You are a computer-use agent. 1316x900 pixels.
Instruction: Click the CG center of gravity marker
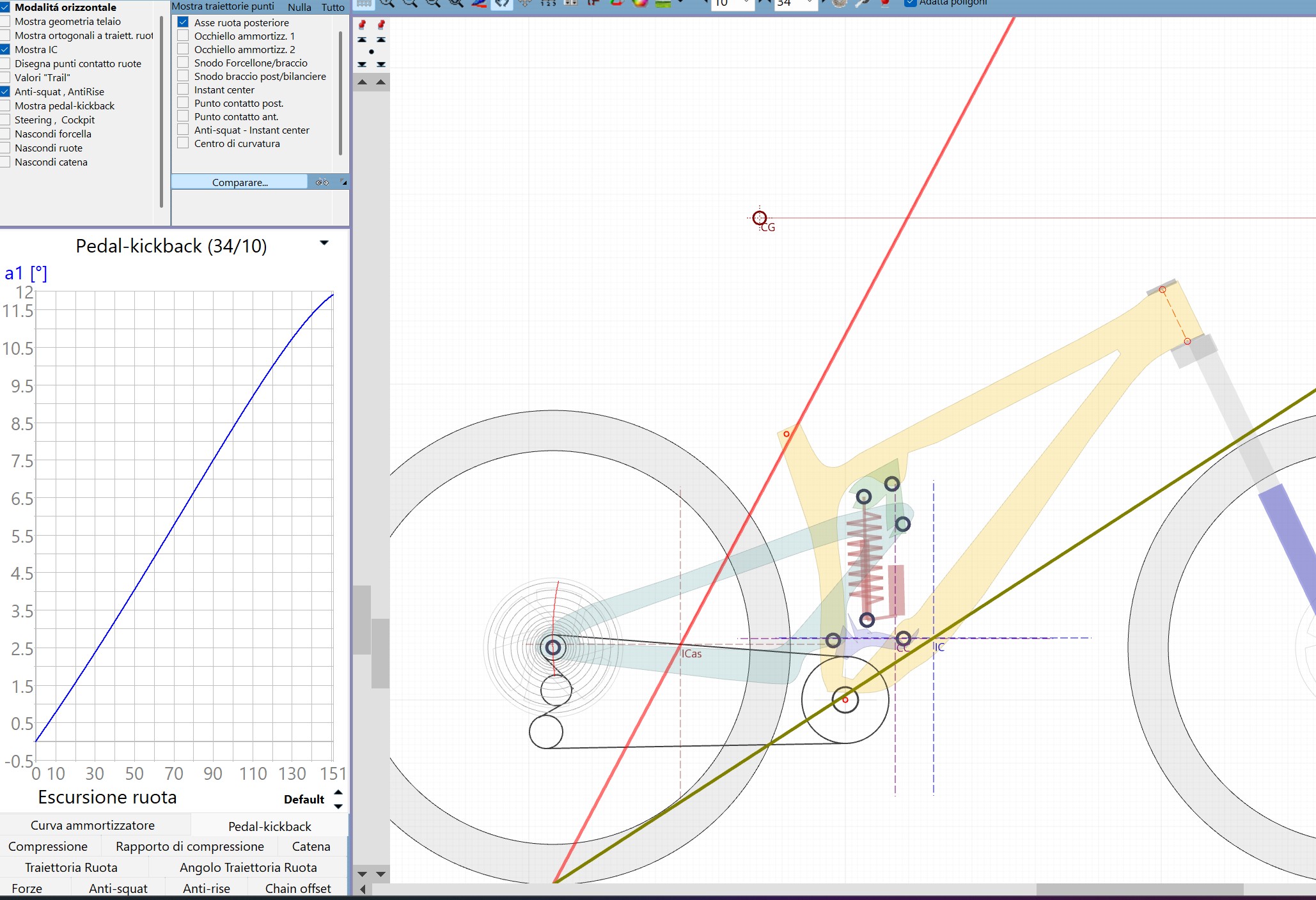click(760, 219)
